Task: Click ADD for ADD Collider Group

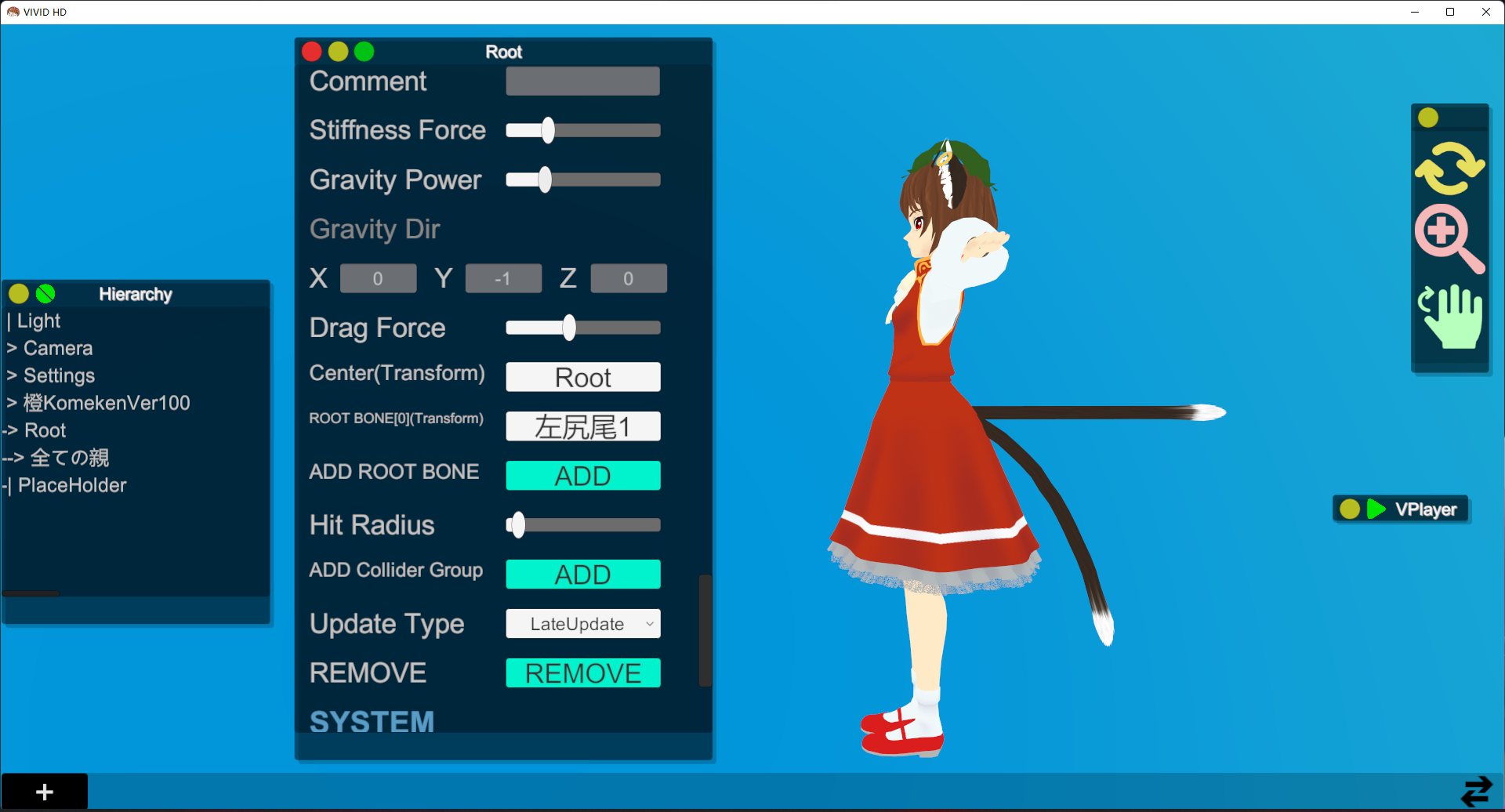Action: click(582, 575)
